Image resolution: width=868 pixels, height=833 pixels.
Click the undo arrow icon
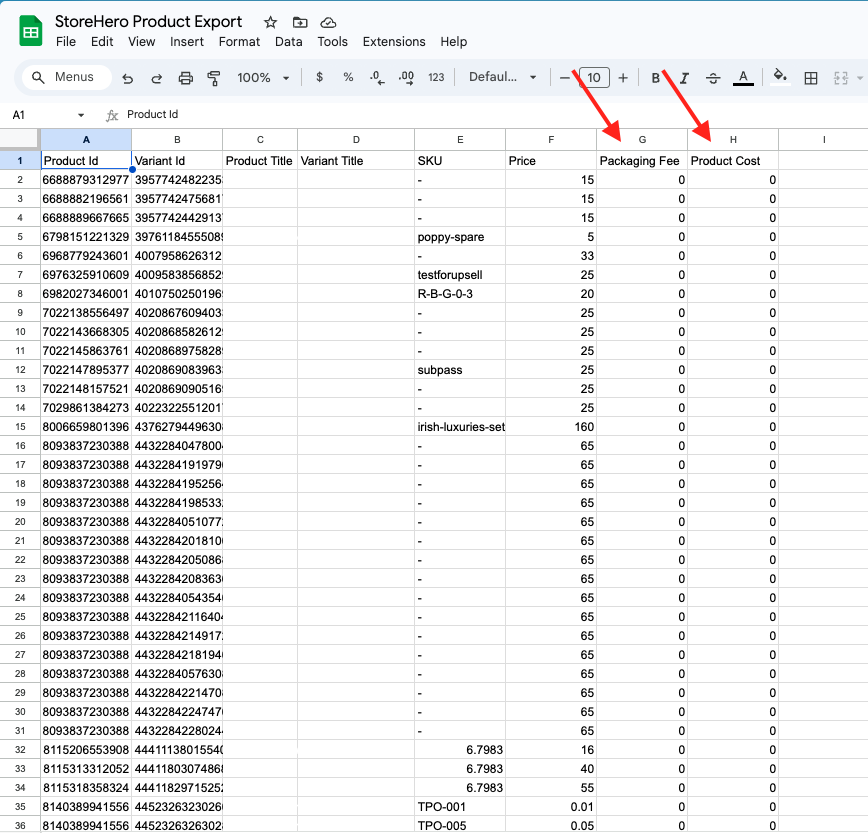(127, 78)
